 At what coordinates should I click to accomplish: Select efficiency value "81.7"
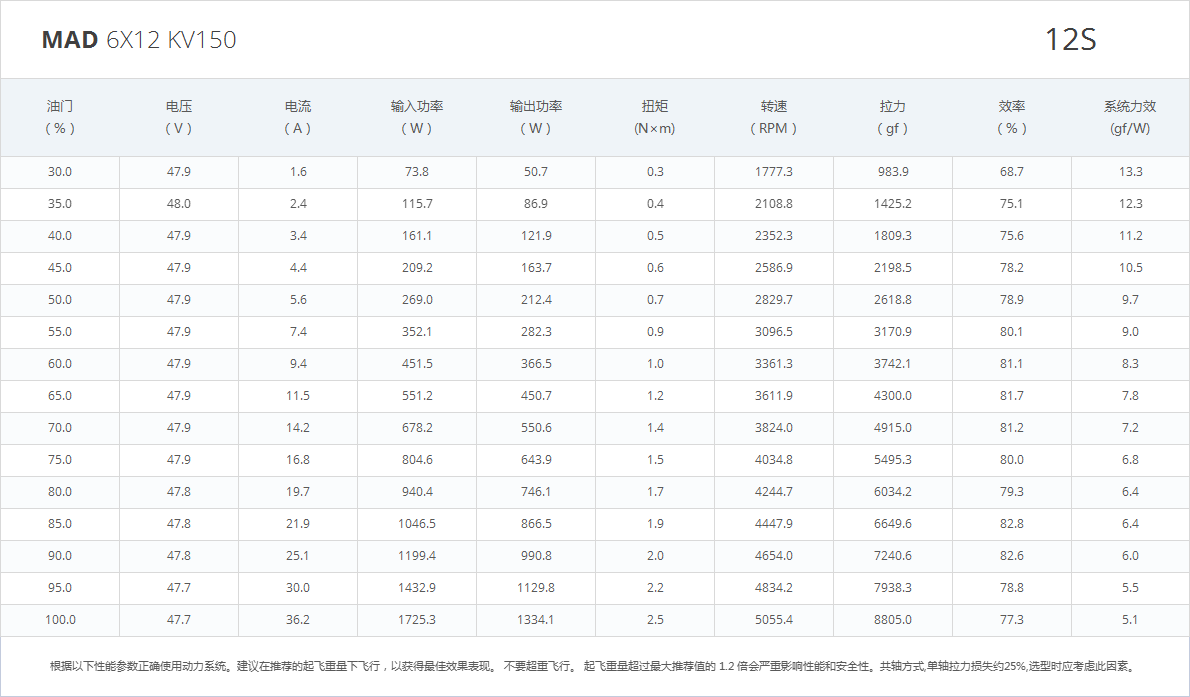[1012, 395]
